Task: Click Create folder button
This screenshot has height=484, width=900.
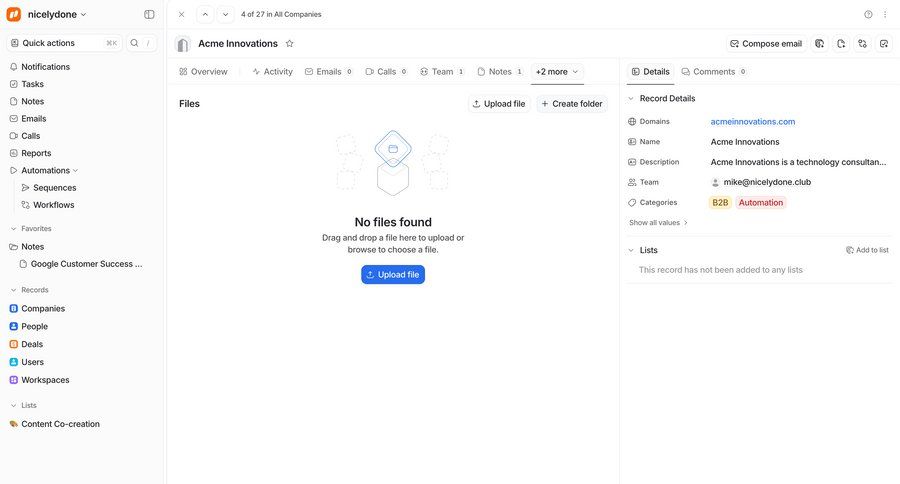Action: (x=572, y=104)
